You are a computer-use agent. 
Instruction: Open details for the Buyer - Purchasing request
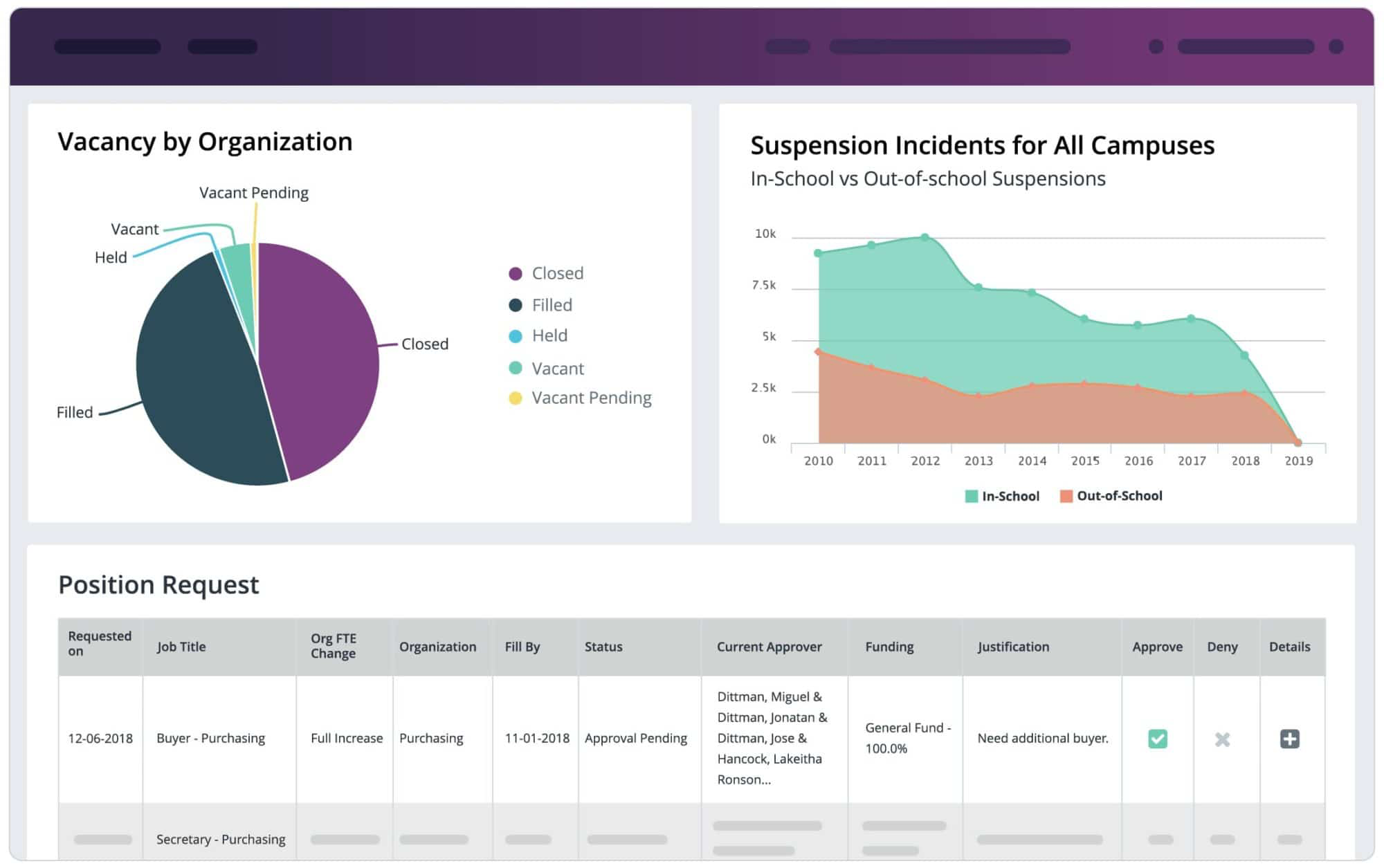coord(1289,739)
